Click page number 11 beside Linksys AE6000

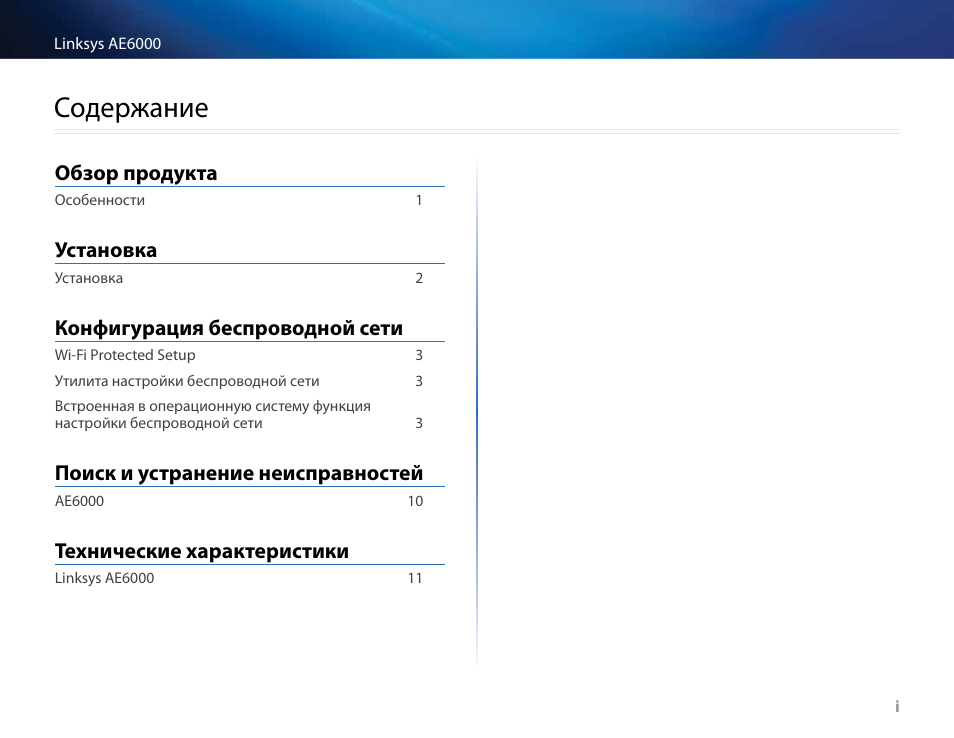pos(415,578)
